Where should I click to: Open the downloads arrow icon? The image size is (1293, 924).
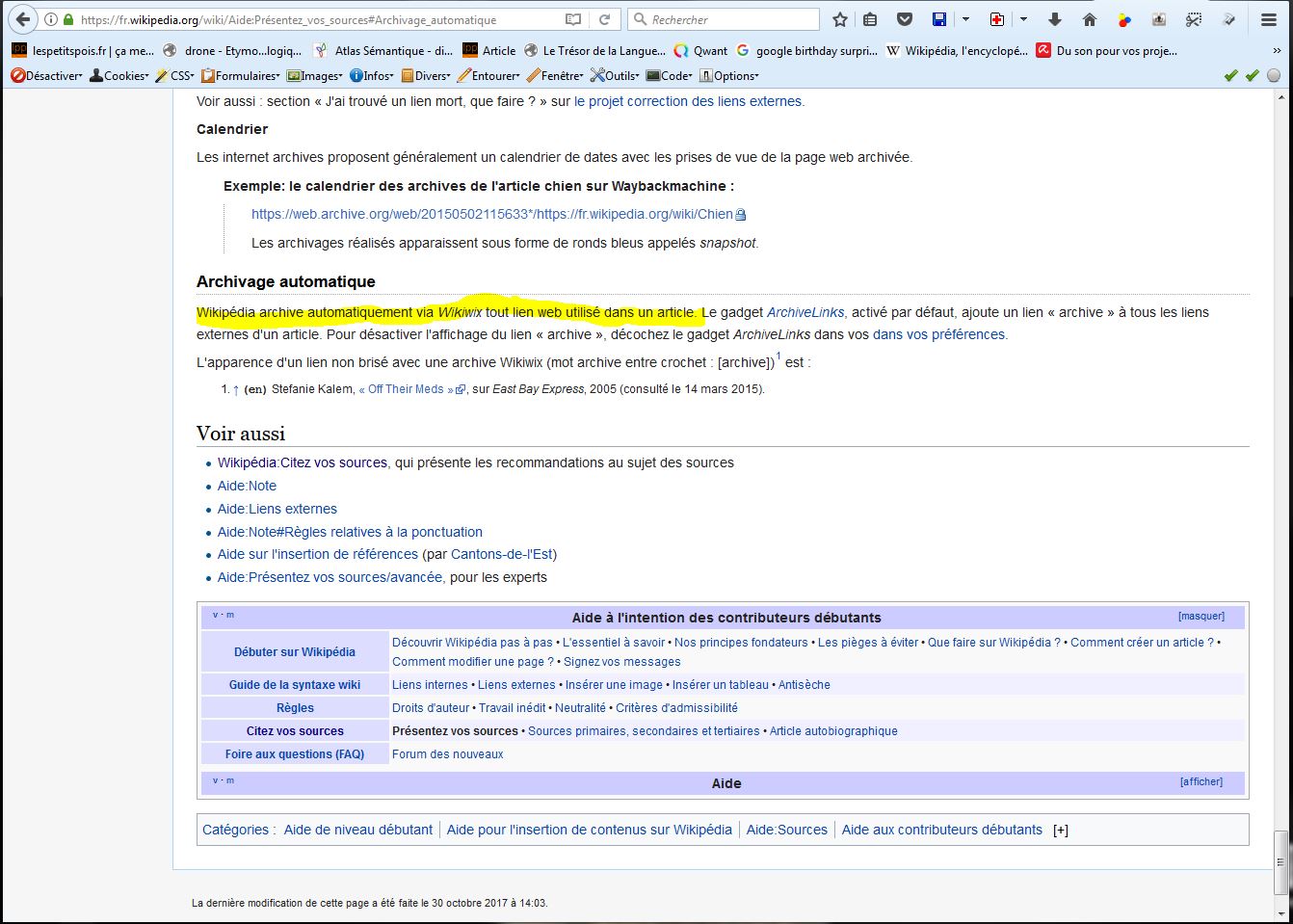point(1055,19)
